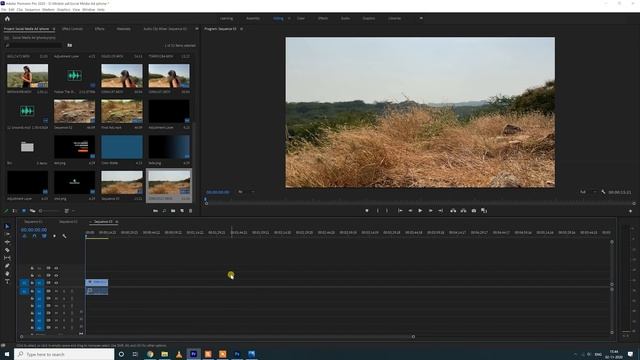Viewport: 640px width, 360px height.
Task: Add a marker in the Program monitor
Action: point(367,211)
